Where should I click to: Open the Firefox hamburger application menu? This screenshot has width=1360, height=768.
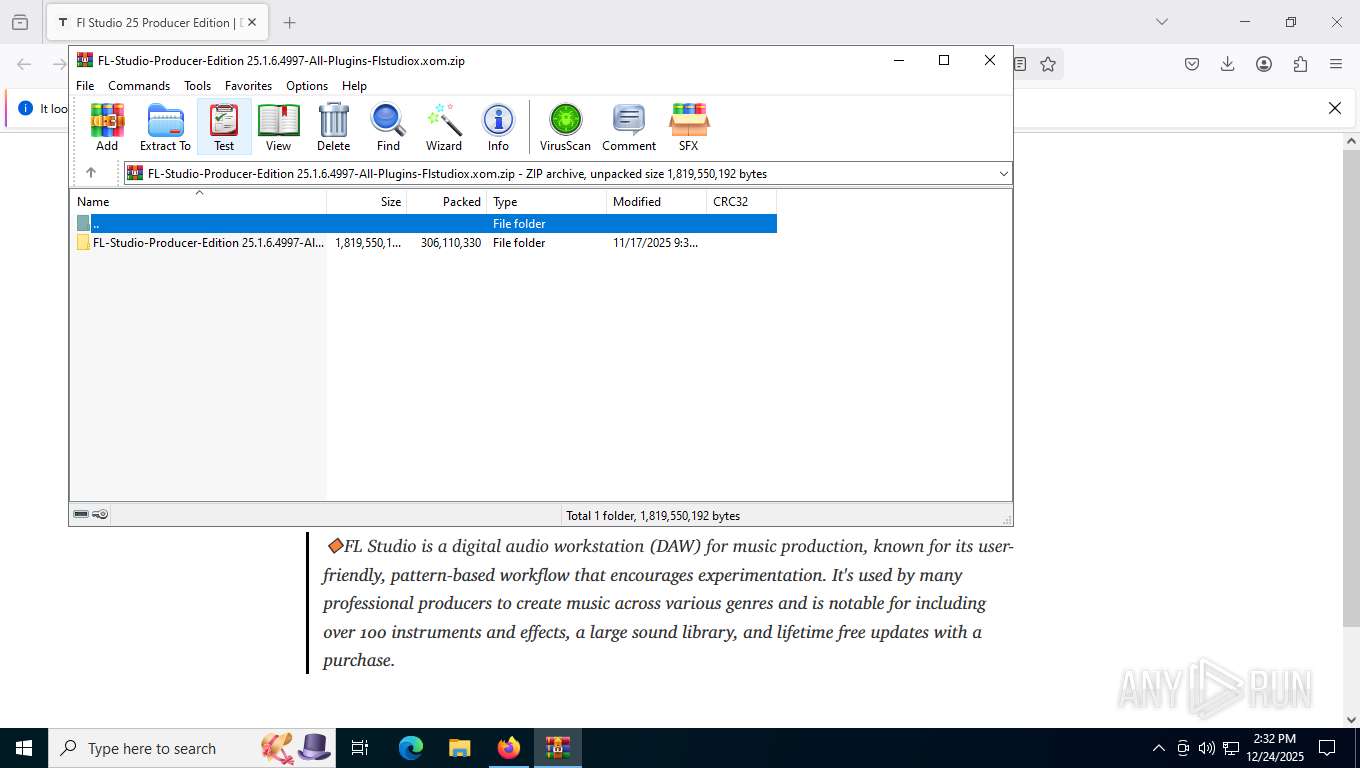[1336, 64]
